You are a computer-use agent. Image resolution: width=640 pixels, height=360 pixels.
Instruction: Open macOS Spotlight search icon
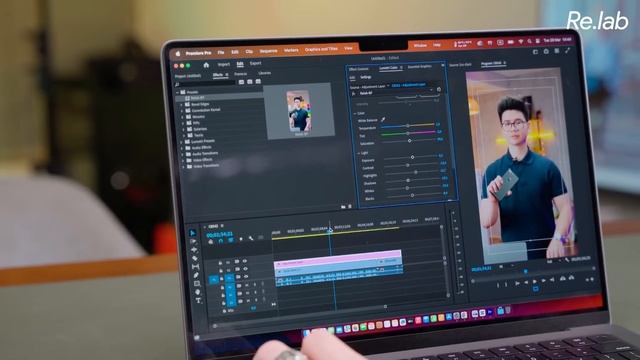pos(529,41)
